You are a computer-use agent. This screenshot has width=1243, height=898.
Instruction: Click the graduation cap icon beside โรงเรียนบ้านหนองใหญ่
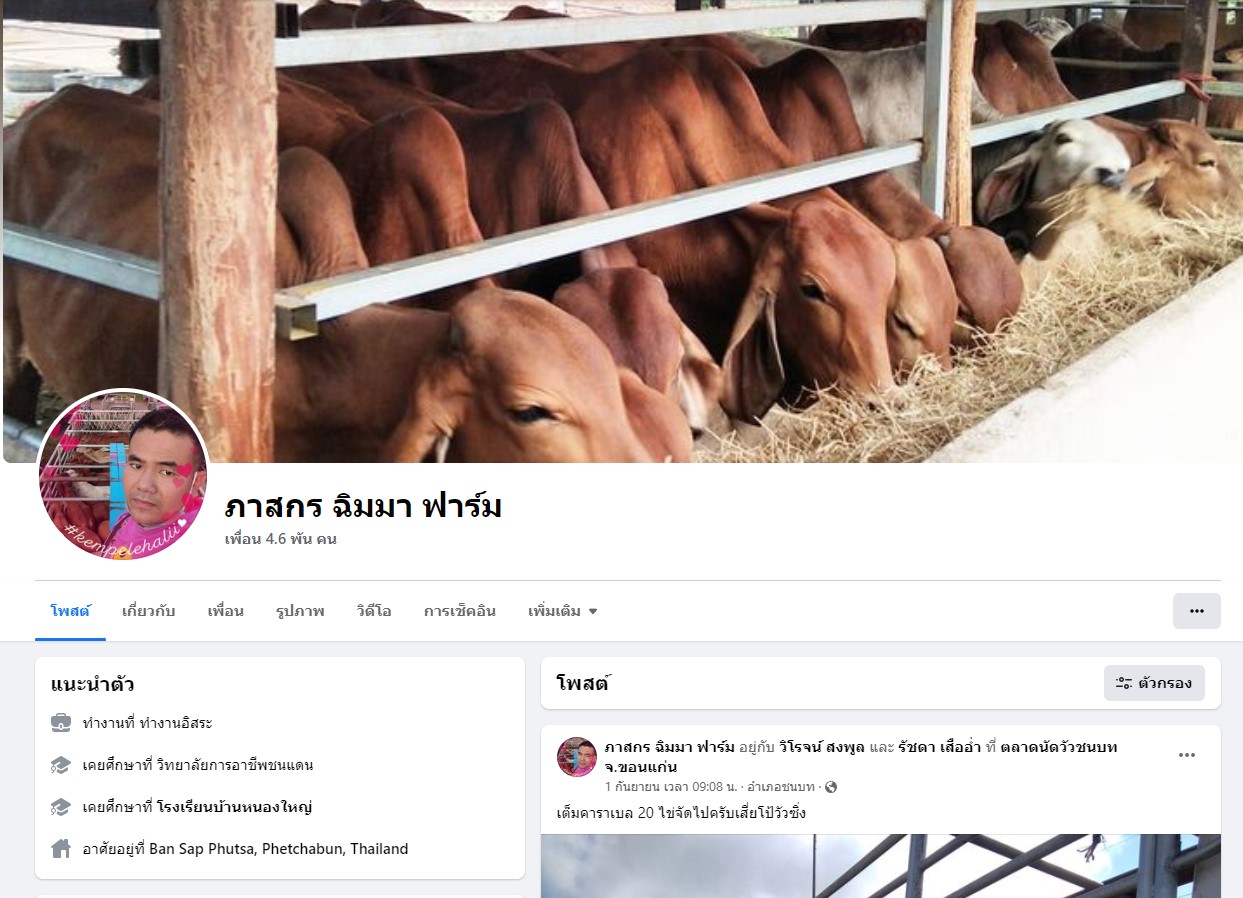61,807
